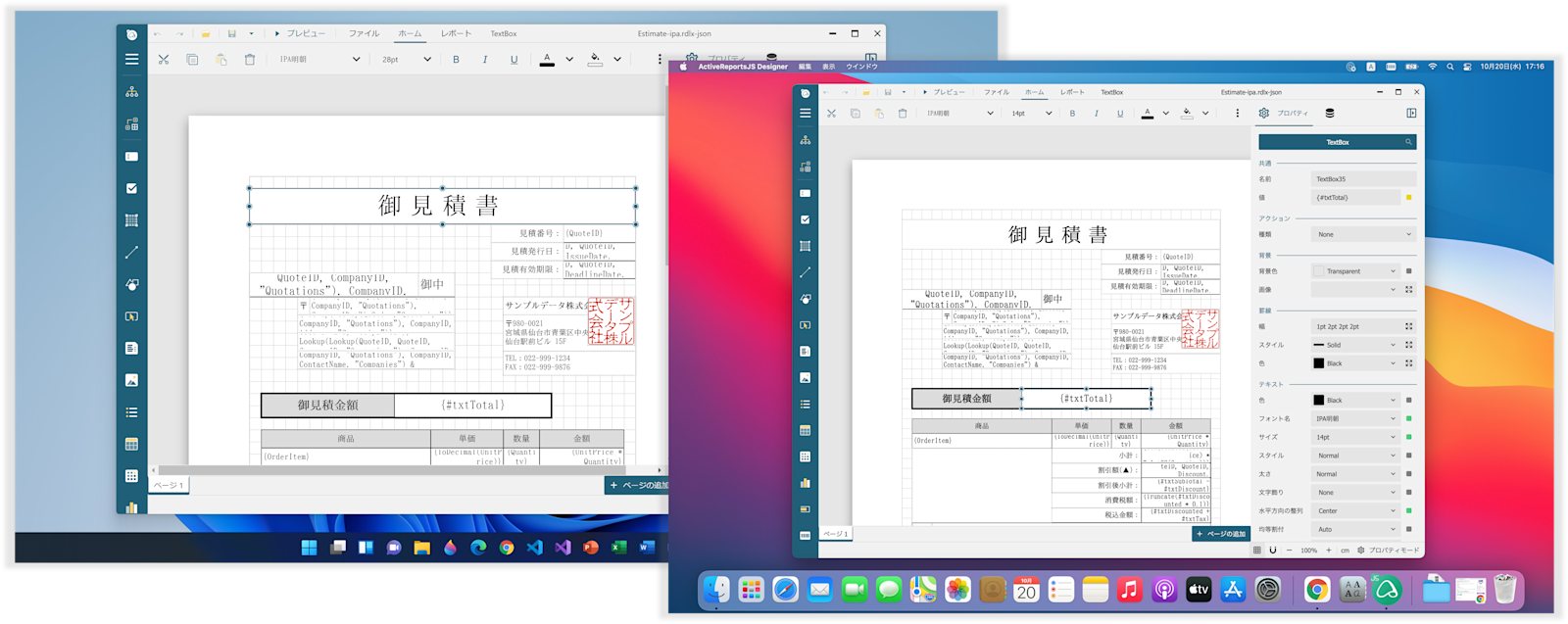Toggle Italic in Mac designer toolbar

click(x=1096, y=114)
